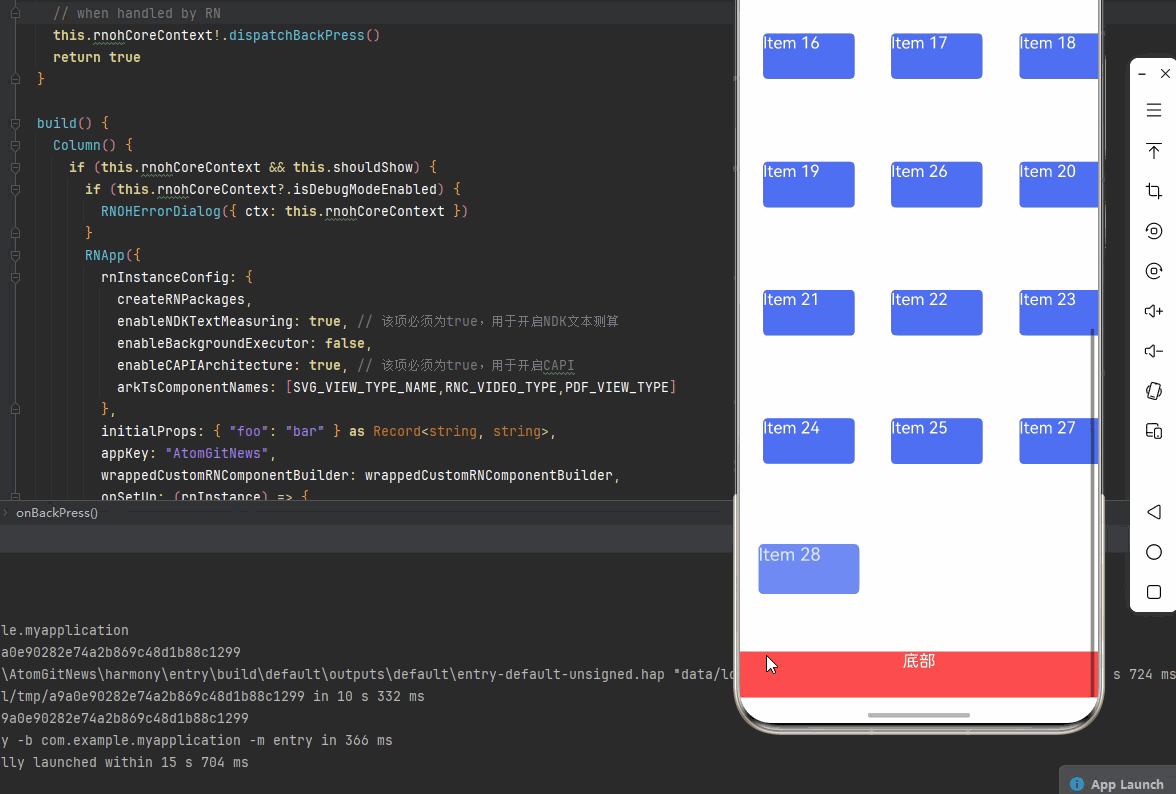Open the emulator multi-device icon

point(1154,431)
